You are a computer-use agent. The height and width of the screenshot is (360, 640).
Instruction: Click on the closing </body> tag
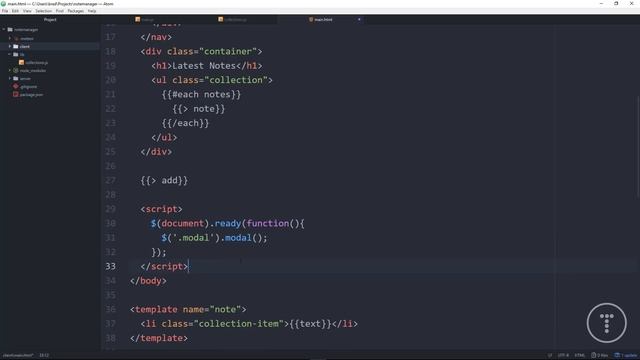(x=148, y=280)
